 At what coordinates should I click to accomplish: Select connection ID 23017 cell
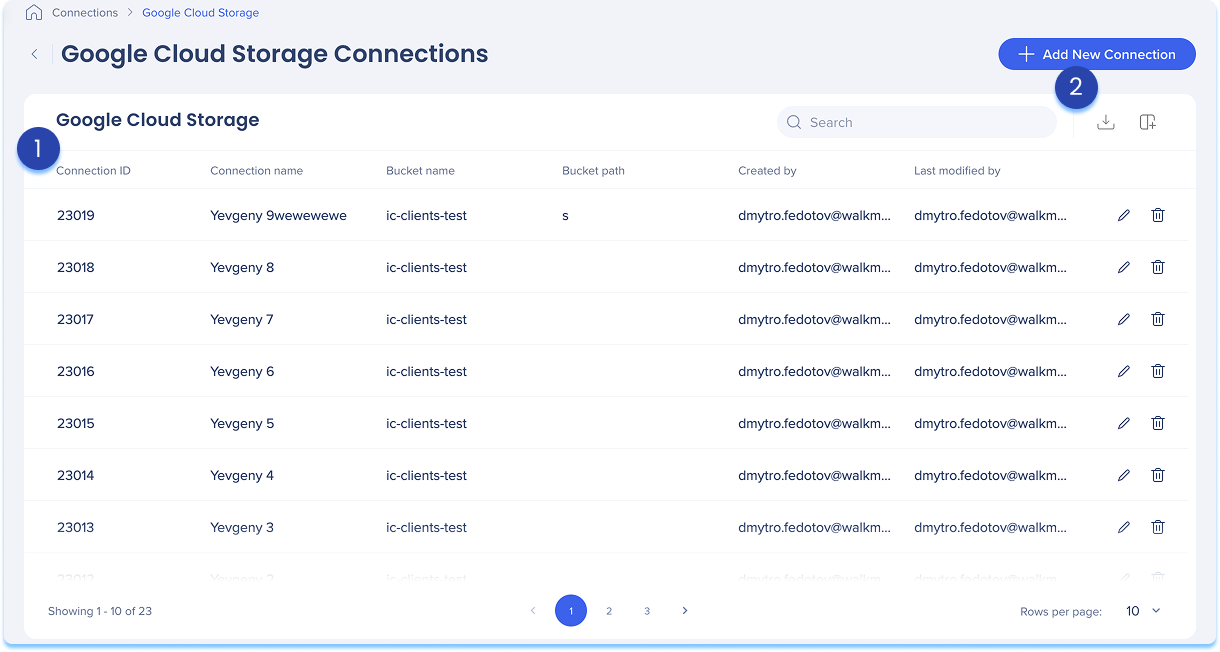click(x=75, y=319)
